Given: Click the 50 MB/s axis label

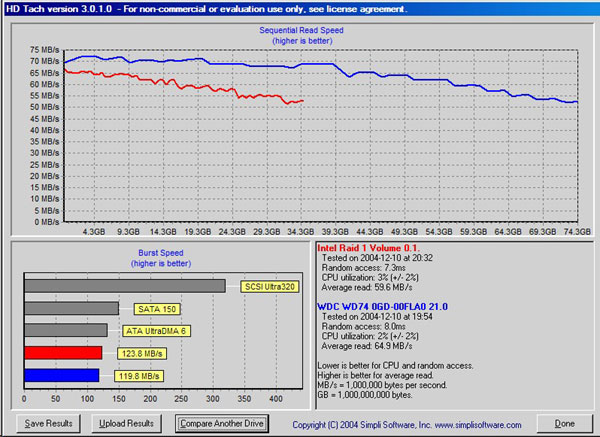Looking at the screenshot, I should click(x=44, y=107).
